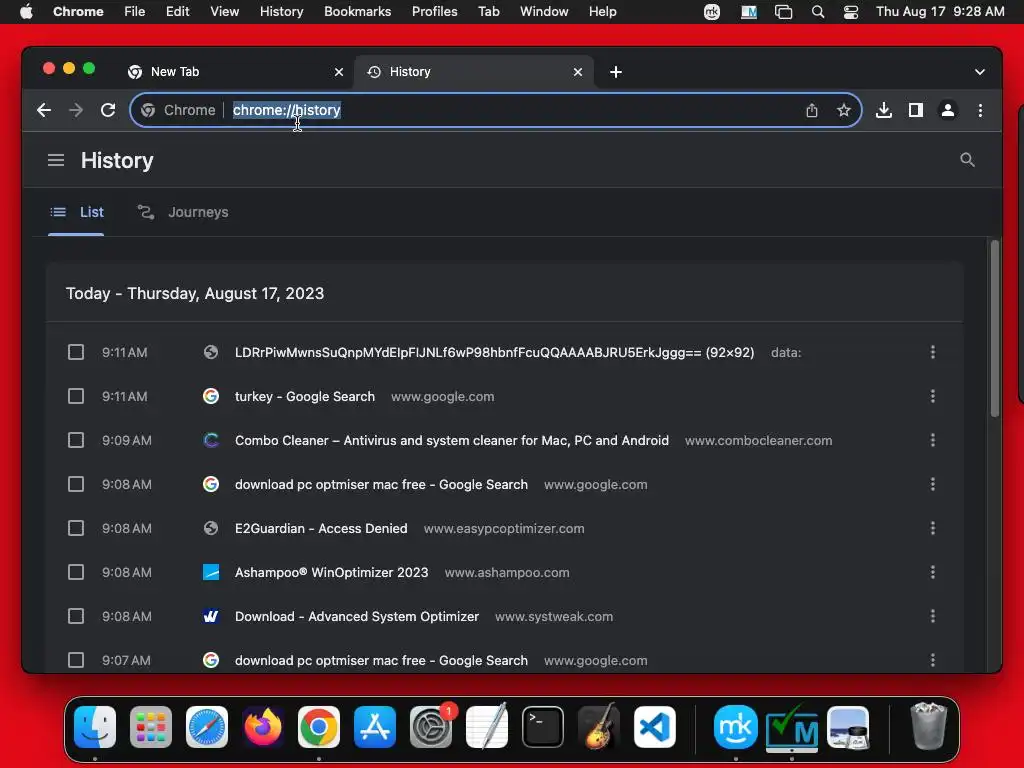Toggle the side panel icon
The height and width of the screenshot is (768, 1024).
(x=916, y=110)
